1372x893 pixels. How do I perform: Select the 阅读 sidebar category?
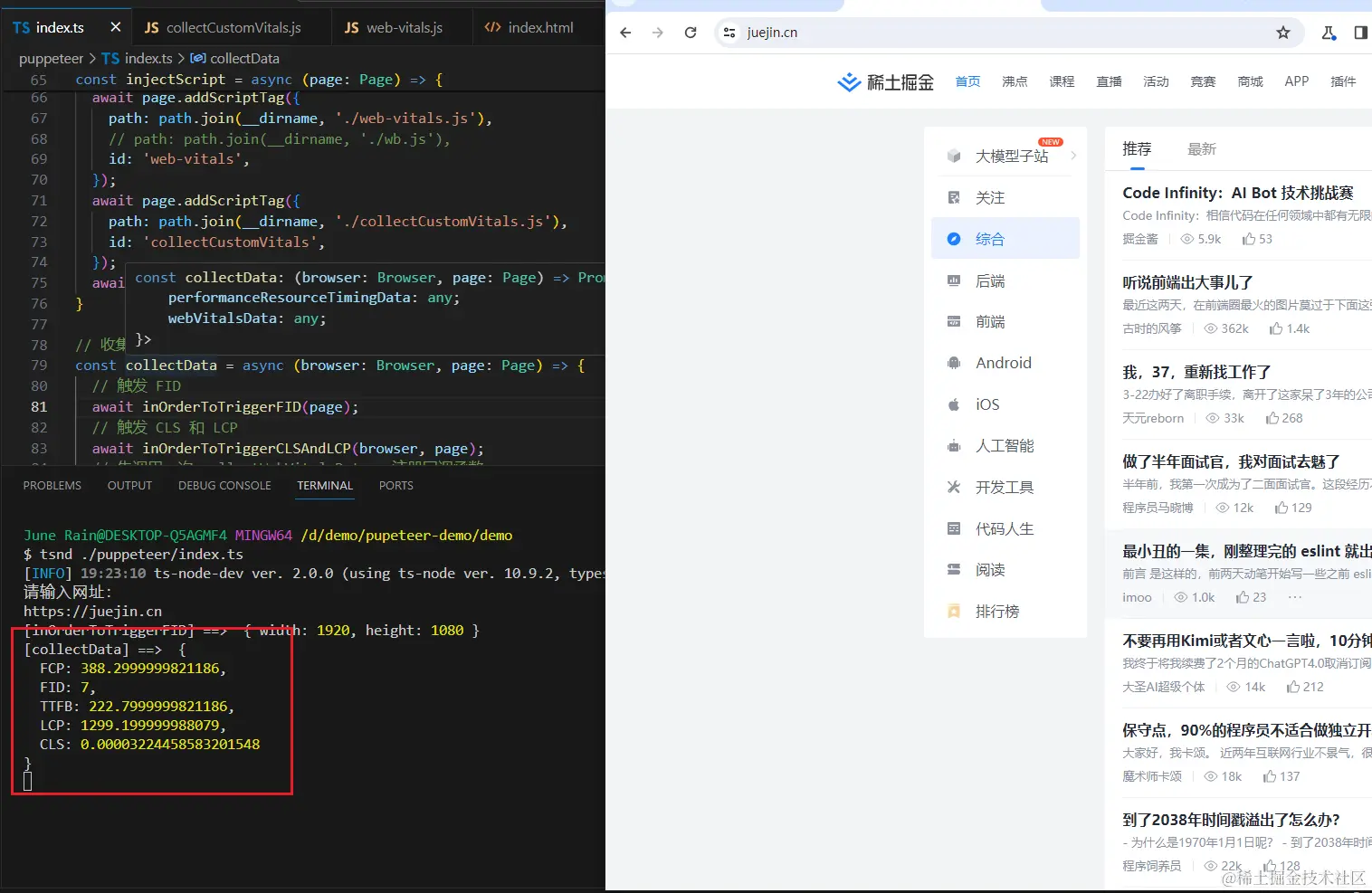coord(1005,570)
